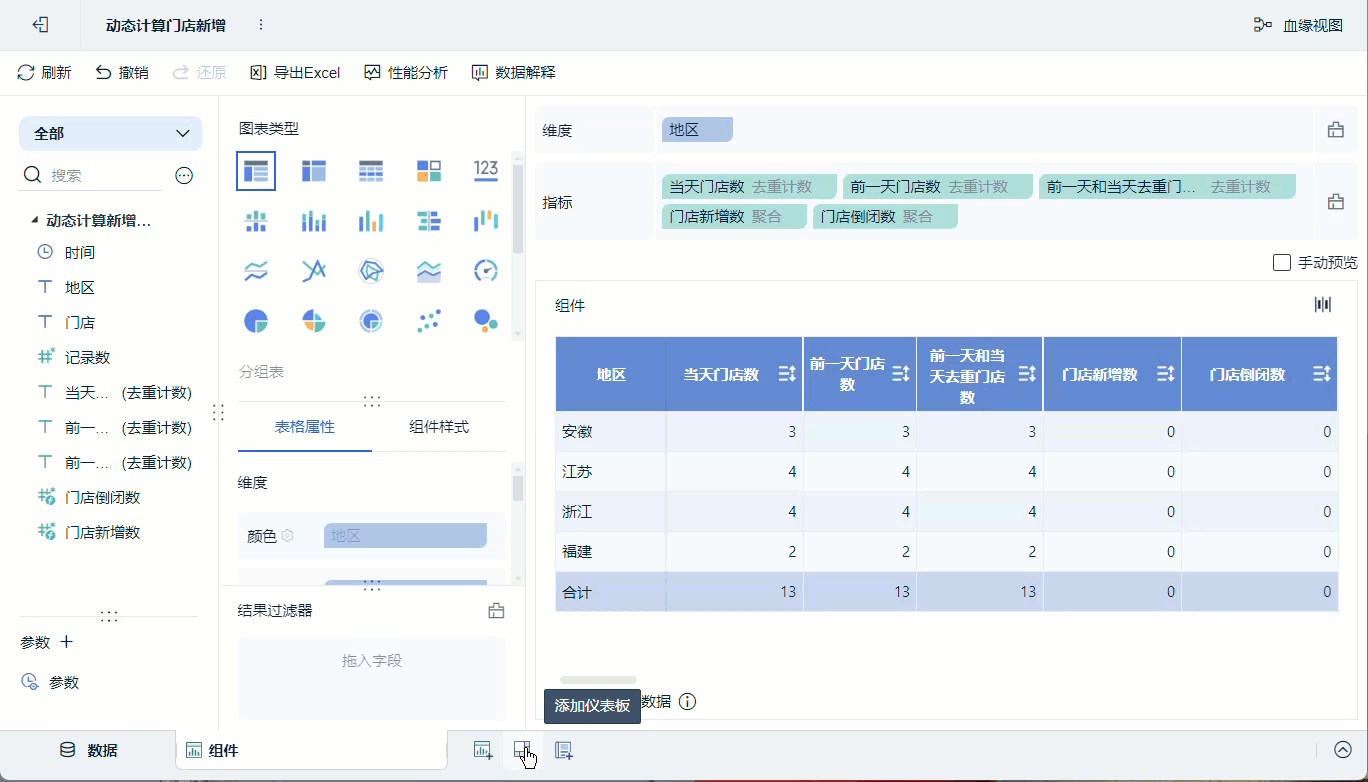Screen dimensions: 1368x782
Task: Click the 结果过滤器 filter icon
Action: [496, 611]
